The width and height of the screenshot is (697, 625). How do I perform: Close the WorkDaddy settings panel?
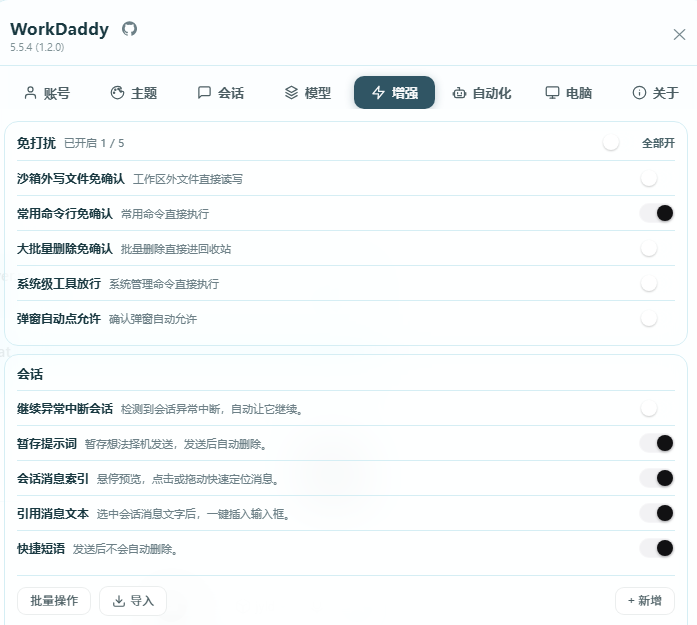[679, 35]
